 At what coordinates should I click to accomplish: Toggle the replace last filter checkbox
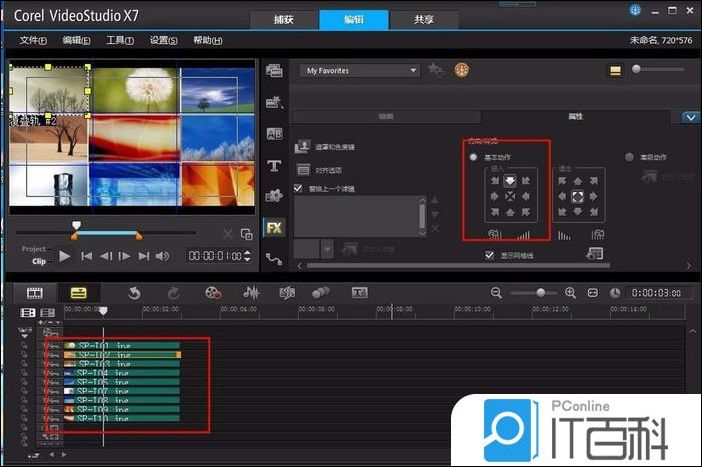tap(298, 188)
